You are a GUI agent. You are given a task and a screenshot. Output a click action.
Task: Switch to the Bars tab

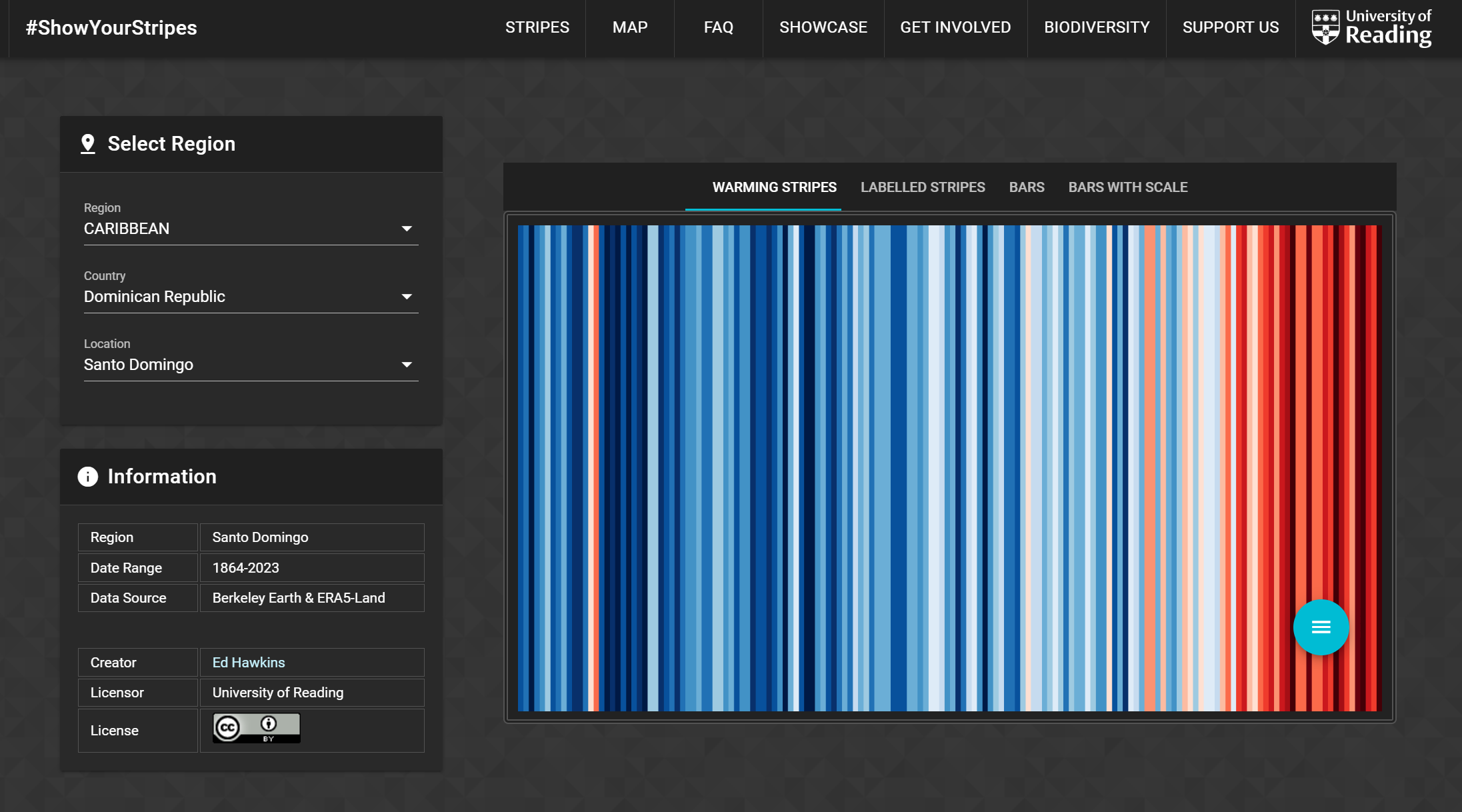(1026, 187)
